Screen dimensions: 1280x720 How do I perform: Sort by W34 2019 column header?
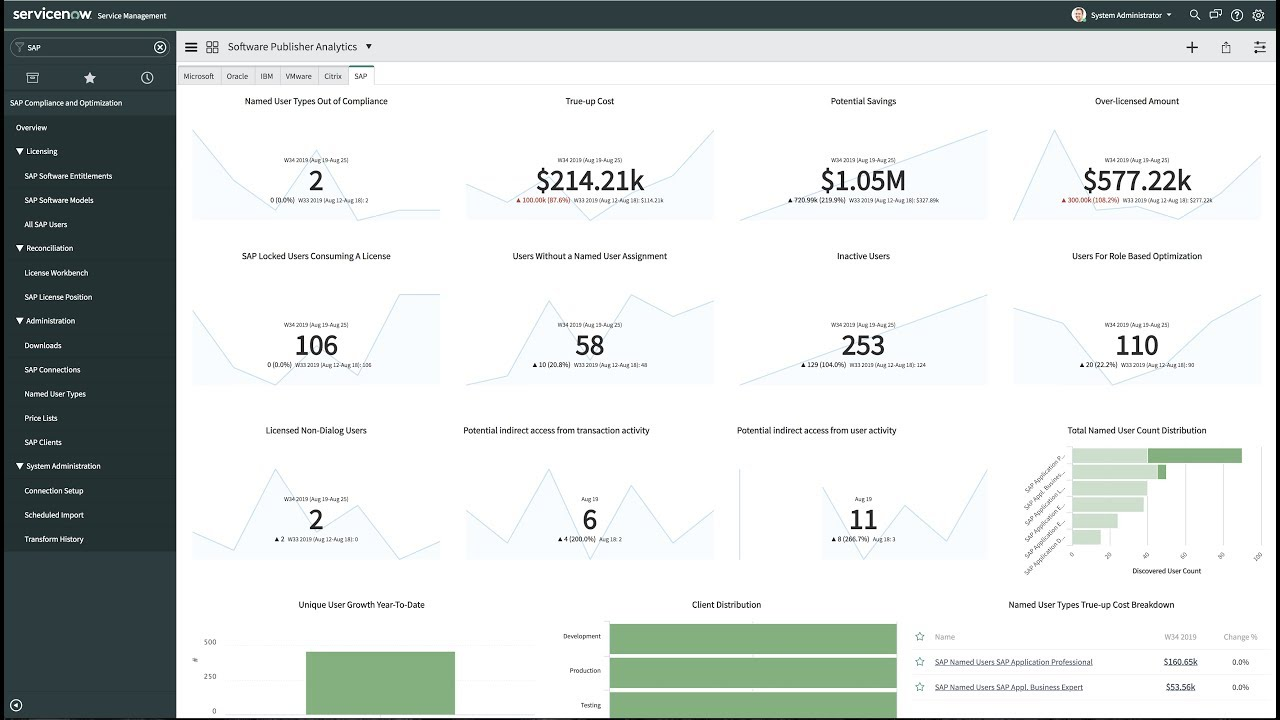pos(1180,637)
